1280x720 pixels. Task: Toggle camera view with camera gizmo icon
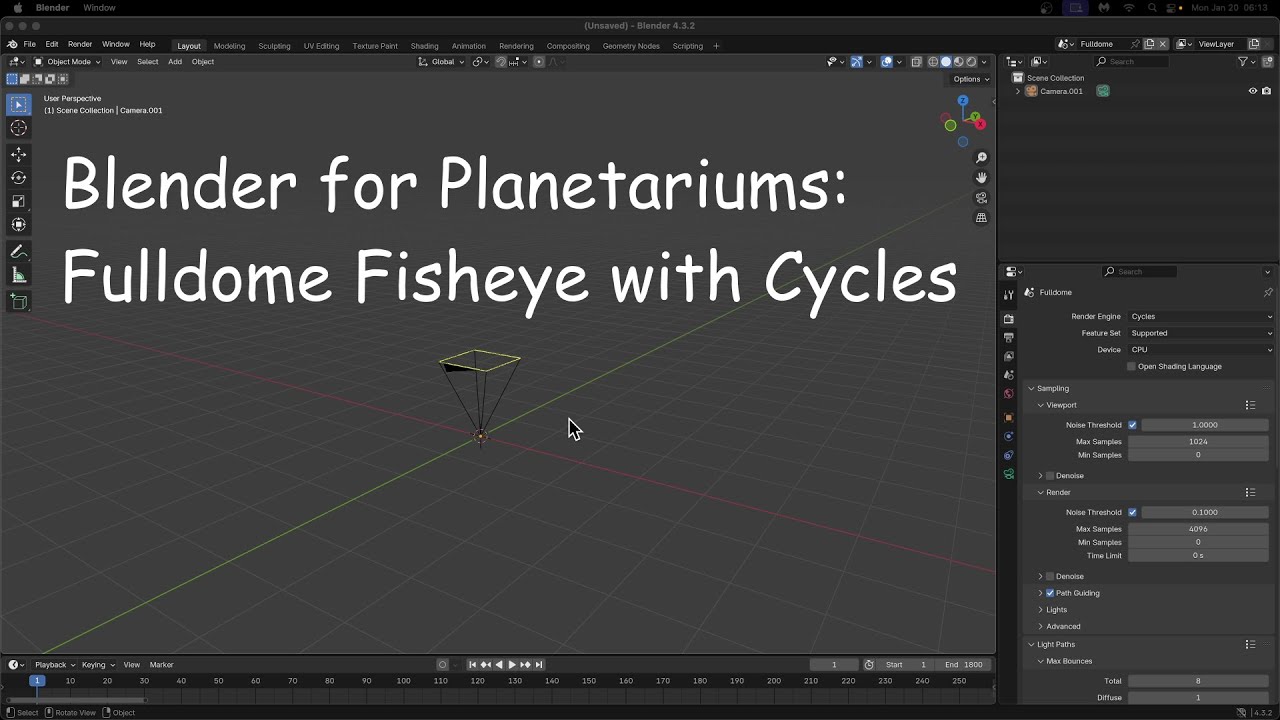point(982,198)
